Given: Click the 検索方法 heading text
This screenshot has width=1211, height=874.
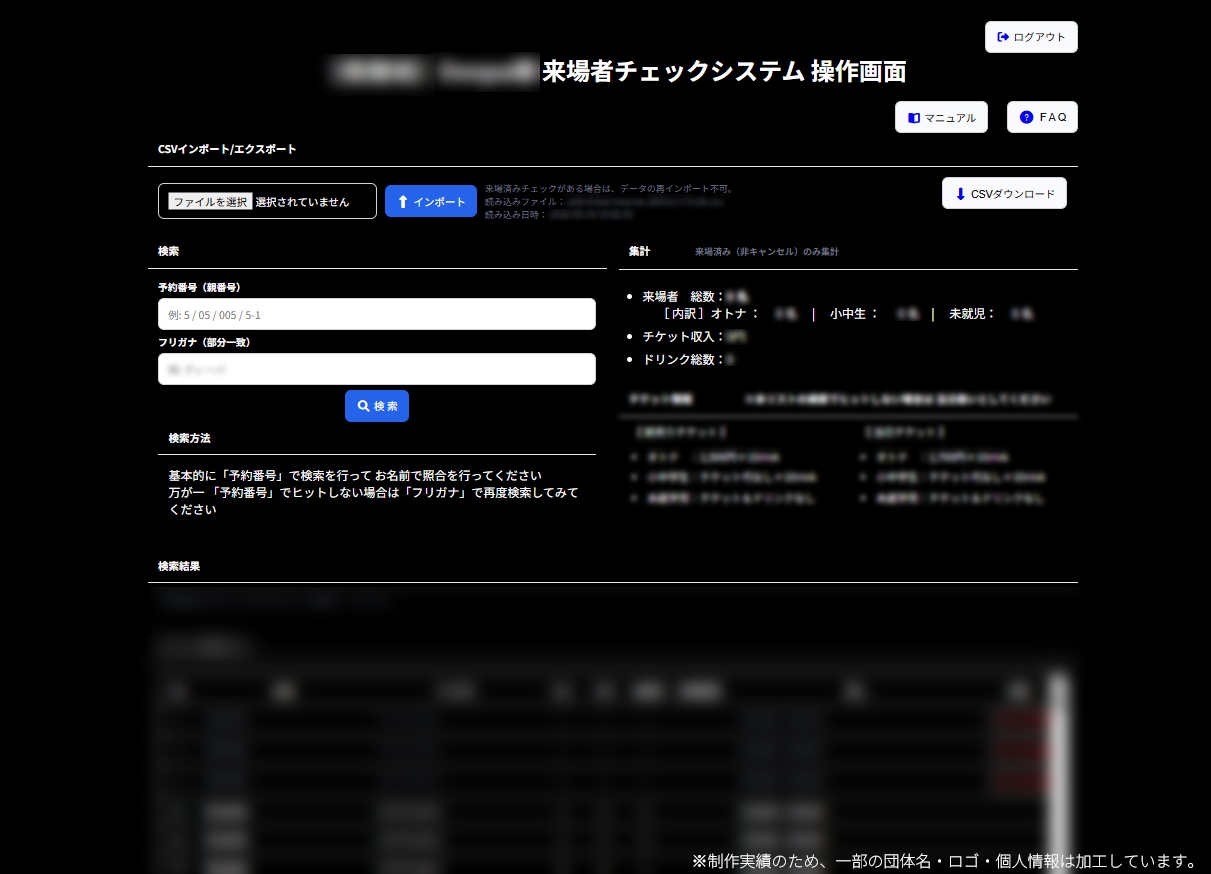Looking at the screenshot, I should tap(189, 438).
